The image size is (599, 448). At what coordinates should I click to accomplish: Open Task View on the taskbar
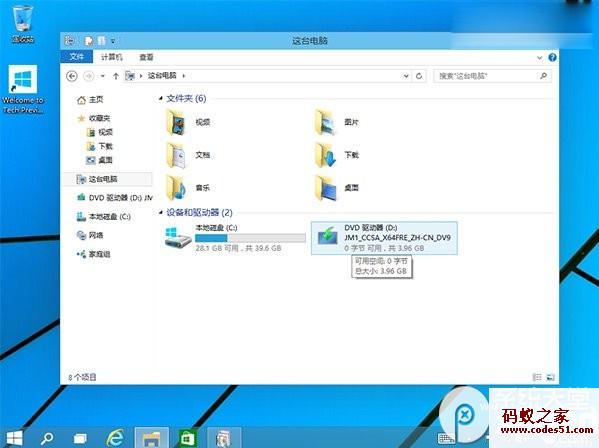click(80, 438)
